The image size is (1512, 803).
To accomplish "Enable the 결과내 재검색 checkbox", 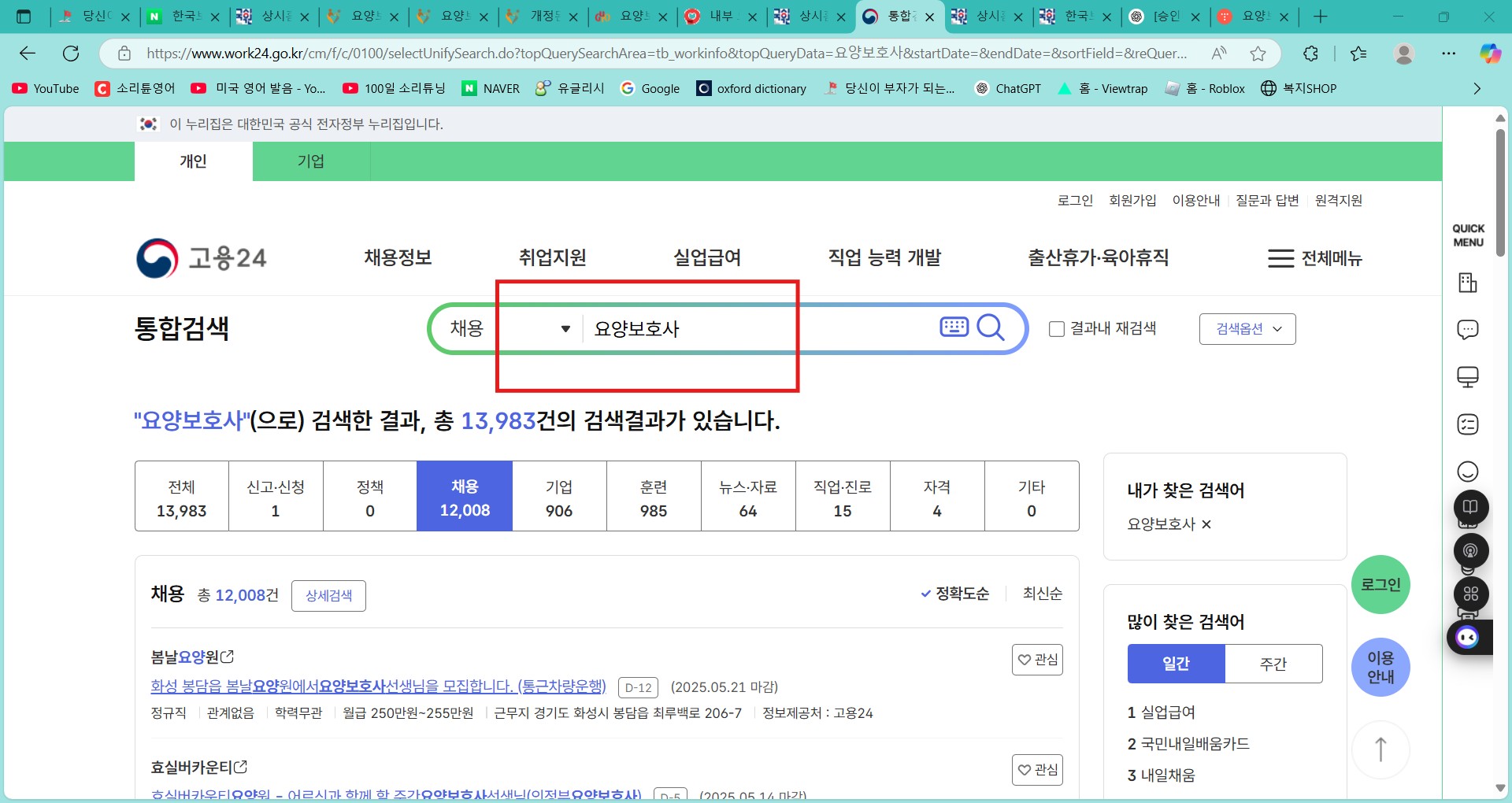I will [1057, 328].
